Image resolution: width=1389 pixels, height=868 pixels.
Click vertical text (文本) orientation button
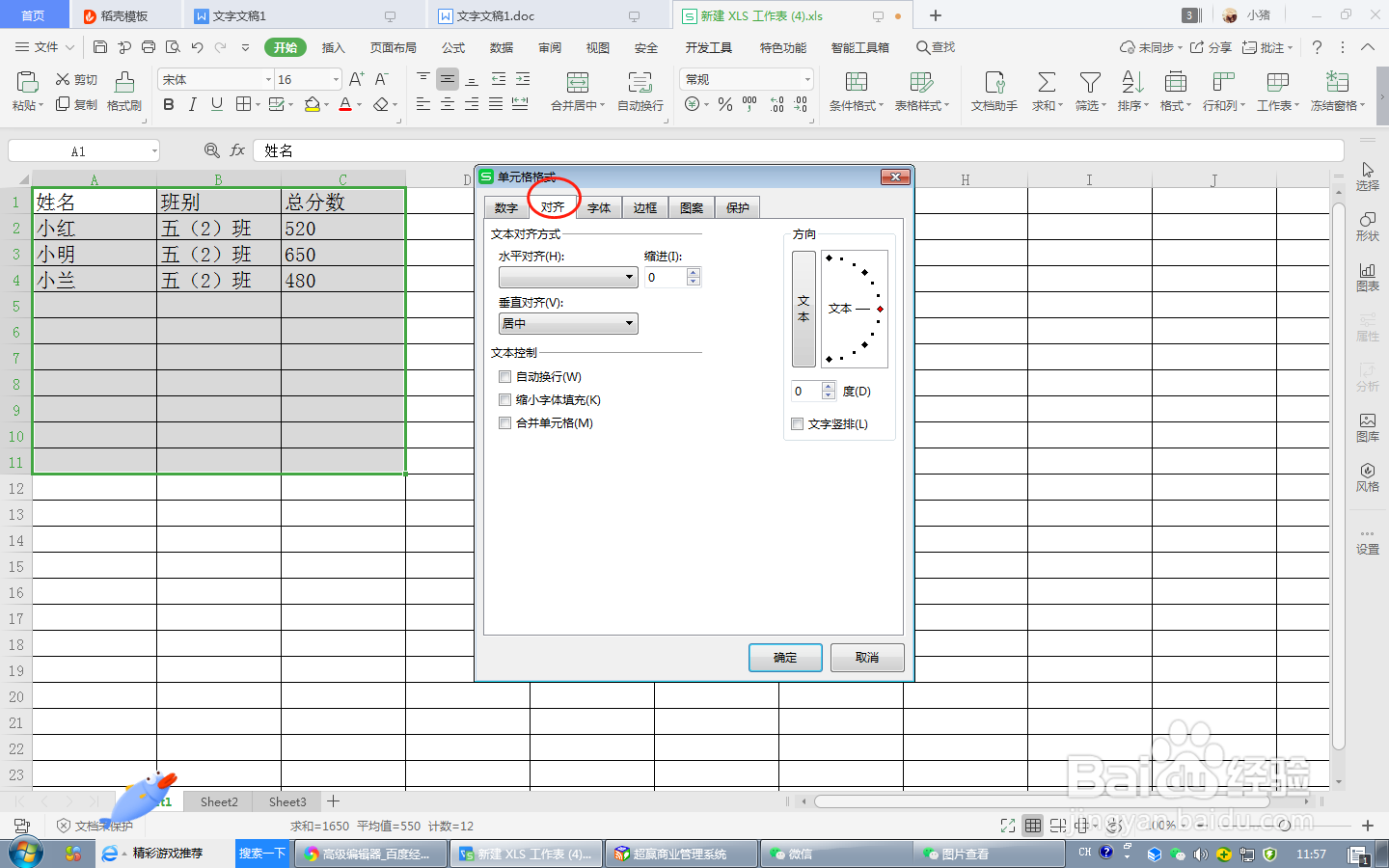[x=803, y=309]
